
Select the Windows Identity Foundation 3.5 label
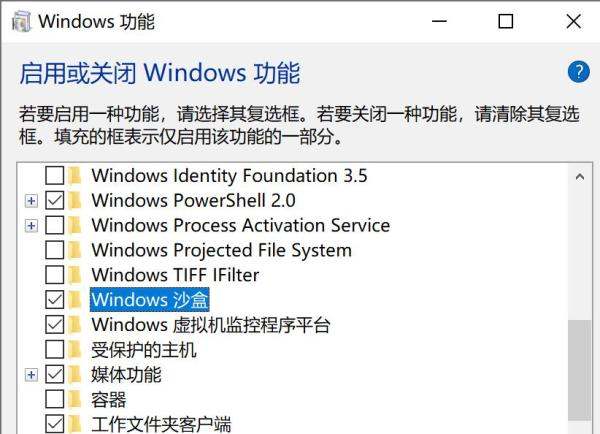coord(229,176)
